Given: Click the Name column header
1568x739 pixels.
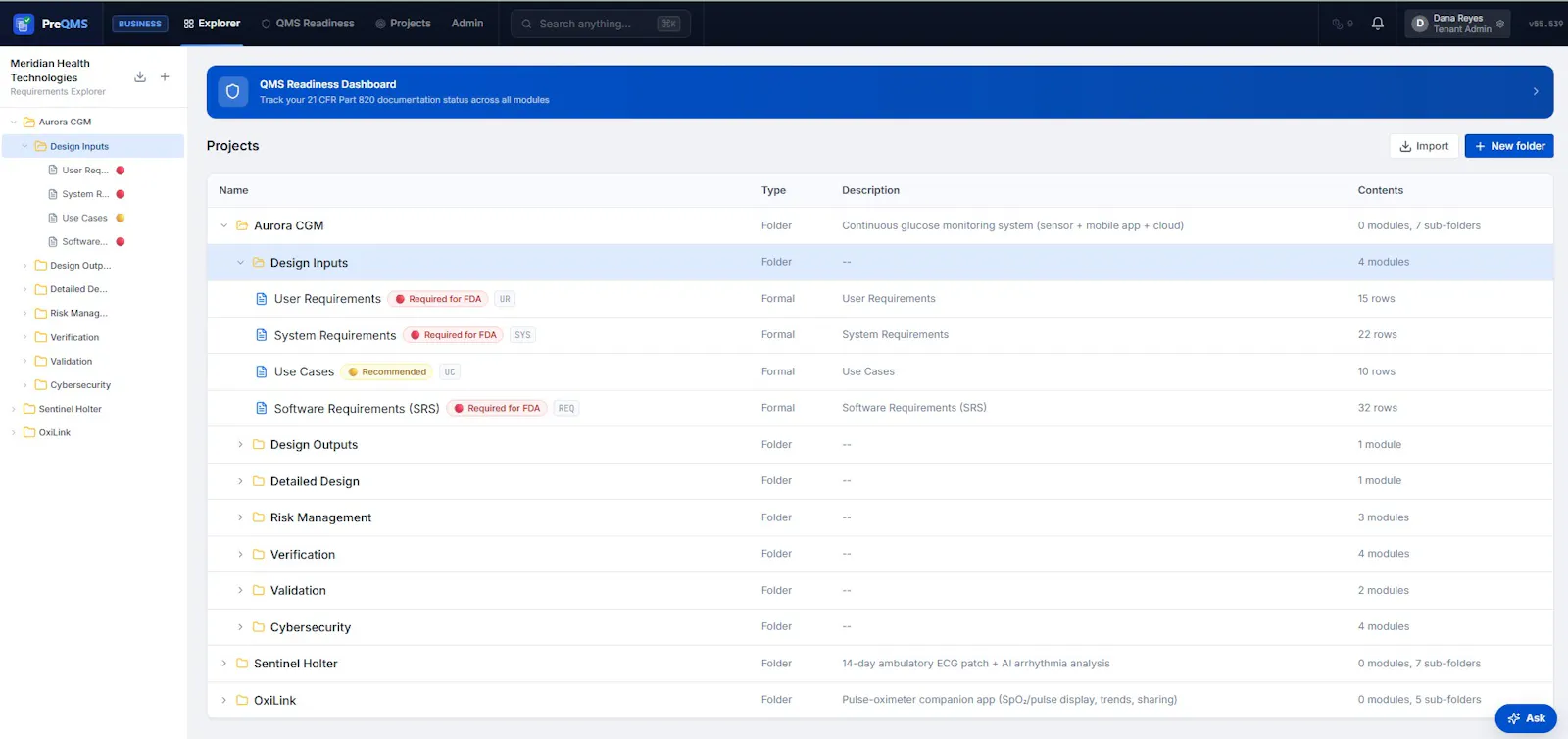Looking at the screenshot, I should [x=233, y=190].
